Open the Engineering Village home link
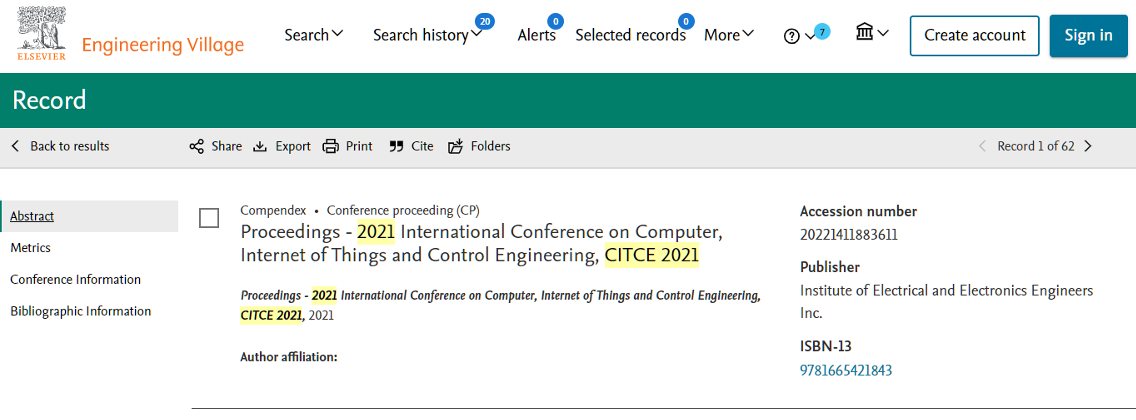Viewport: 1136px width, 420px height. click(x=163, y=46)
